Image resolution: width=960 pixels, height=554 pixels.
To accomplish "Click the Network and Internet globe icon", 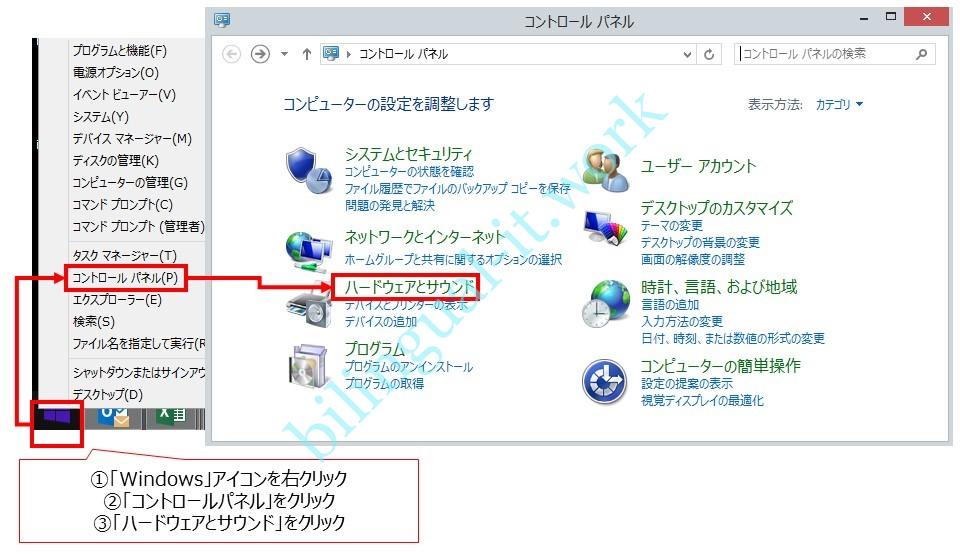I will tap(309, 247).
